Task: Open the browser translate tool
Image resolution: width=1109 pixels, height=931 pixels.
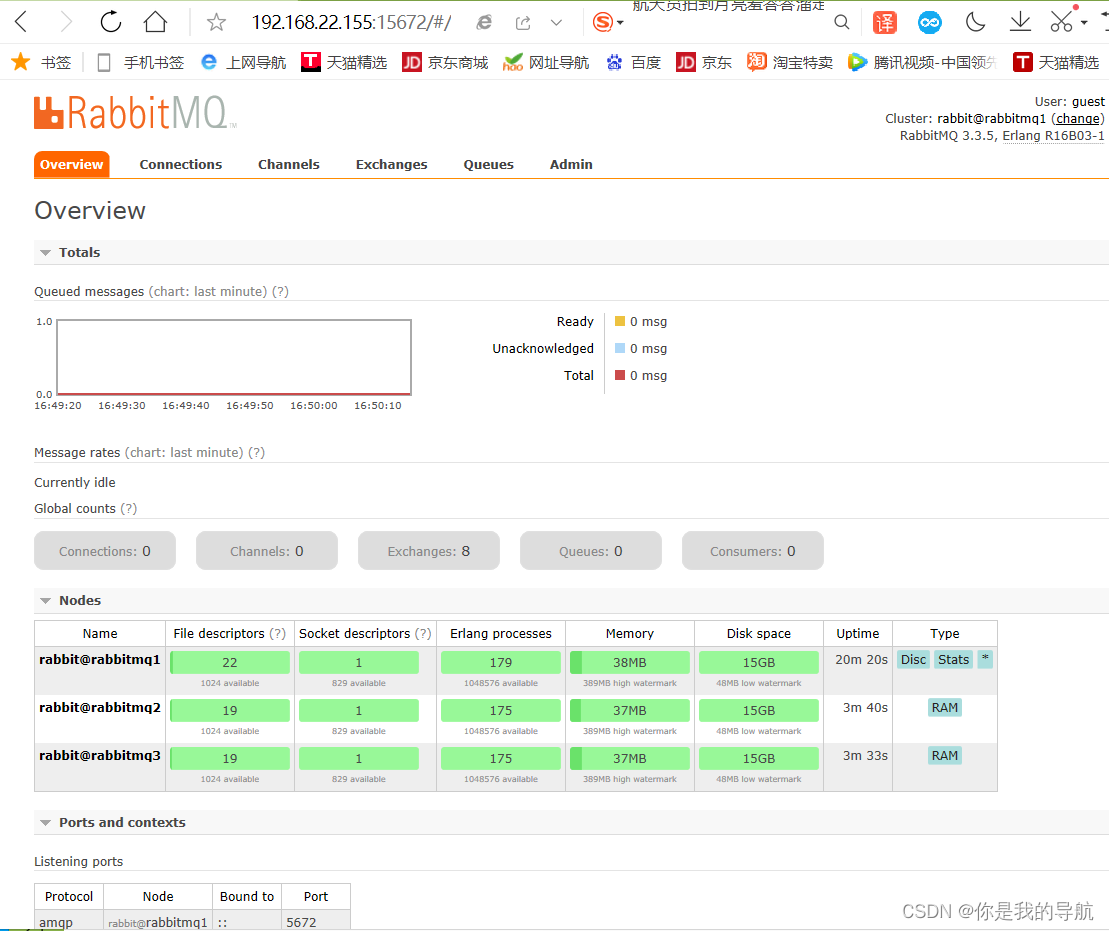Action: (x=884, y=21)
